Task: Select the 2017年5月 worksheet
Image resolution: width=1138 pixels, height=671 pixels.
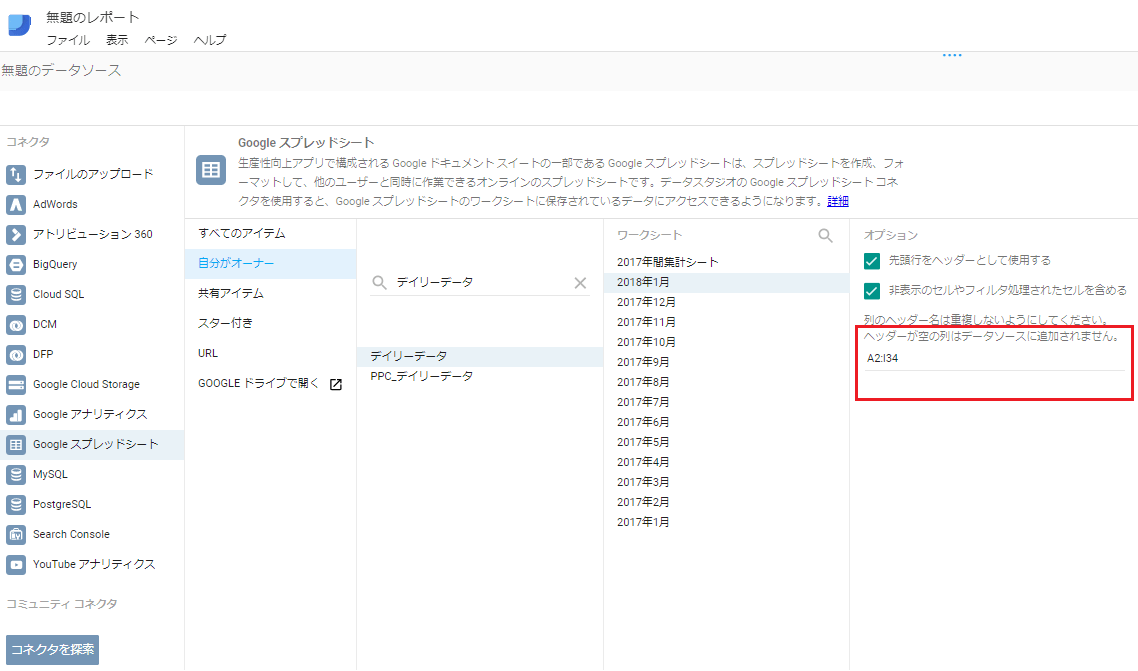Action: [x=726, y=442]
